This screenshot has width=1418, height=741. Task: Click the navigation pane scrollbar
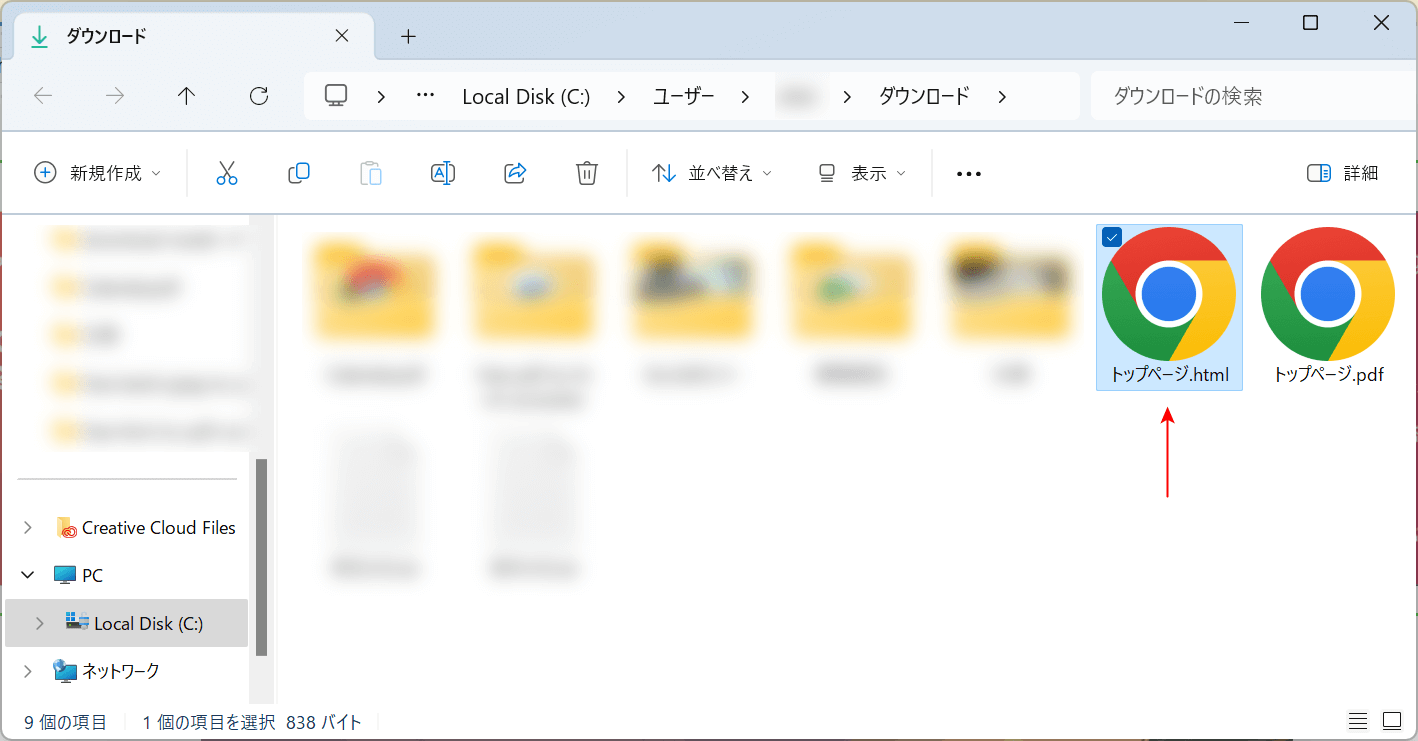tap(261, 556)
